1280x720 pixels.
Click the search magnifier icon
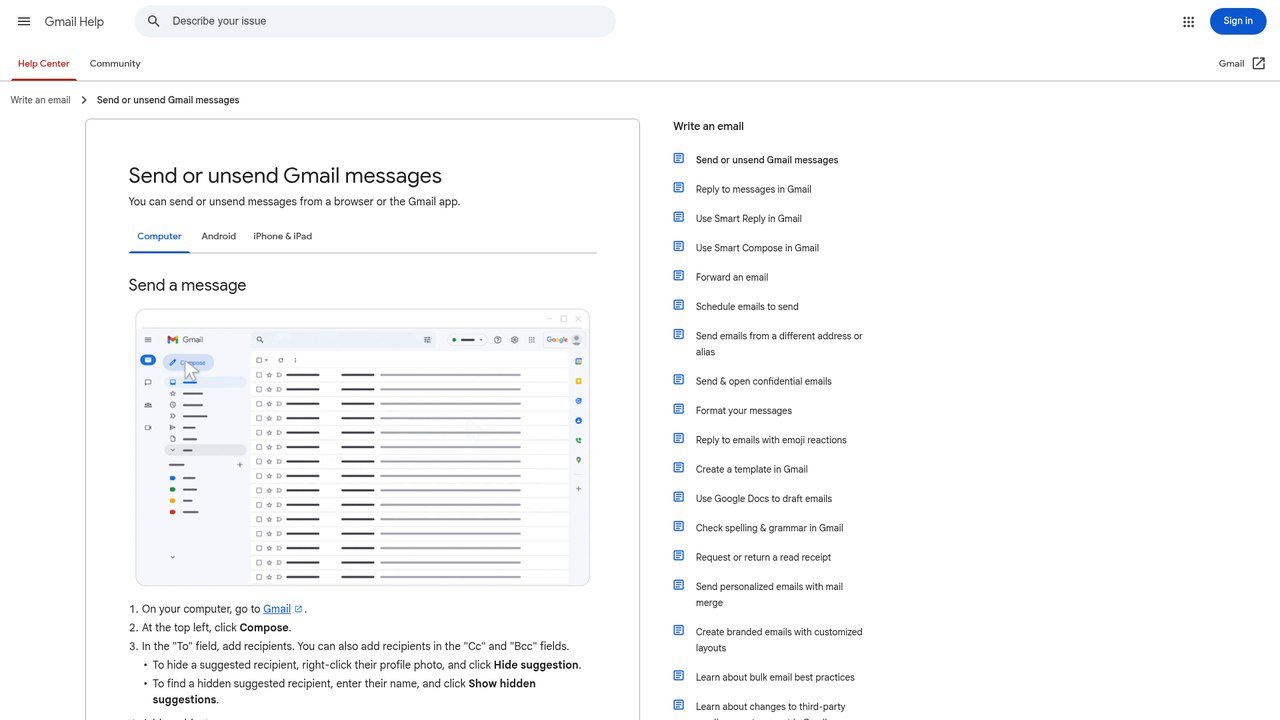154,21
